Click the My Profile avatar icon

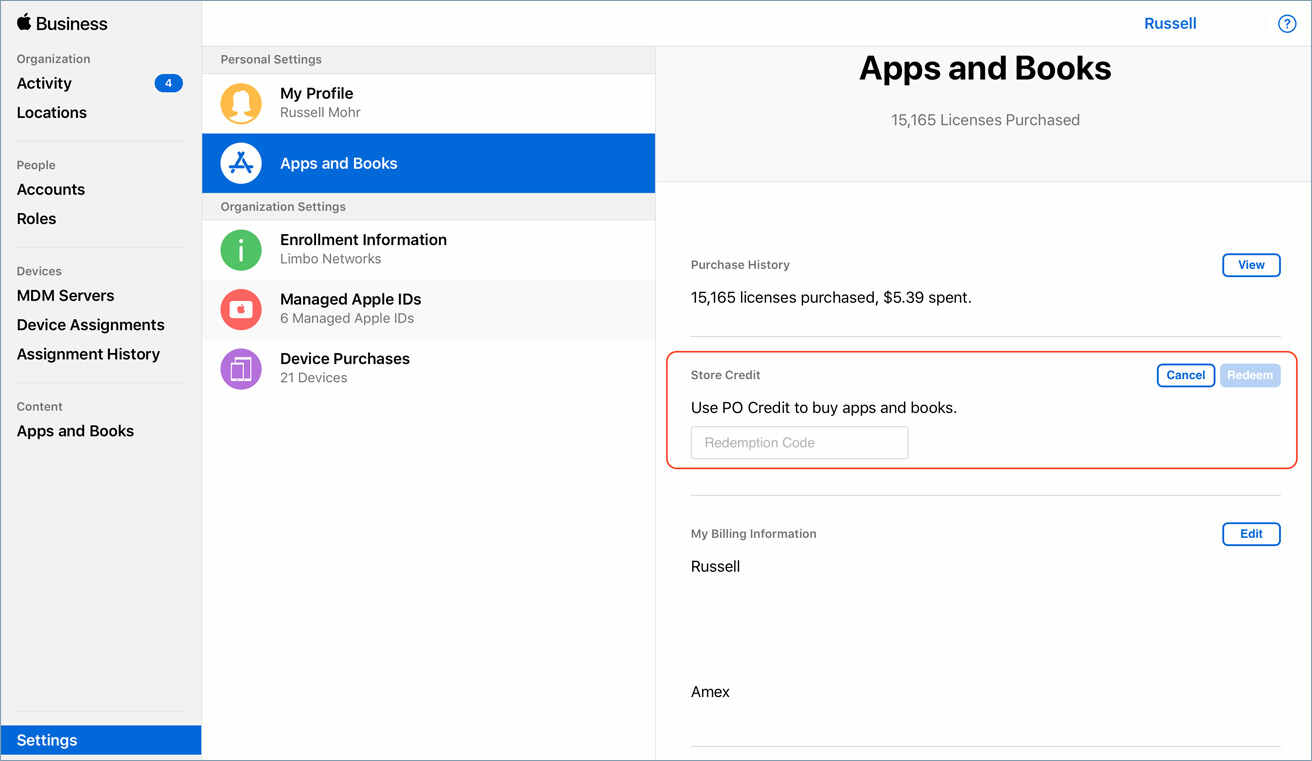tap(241, 103)
